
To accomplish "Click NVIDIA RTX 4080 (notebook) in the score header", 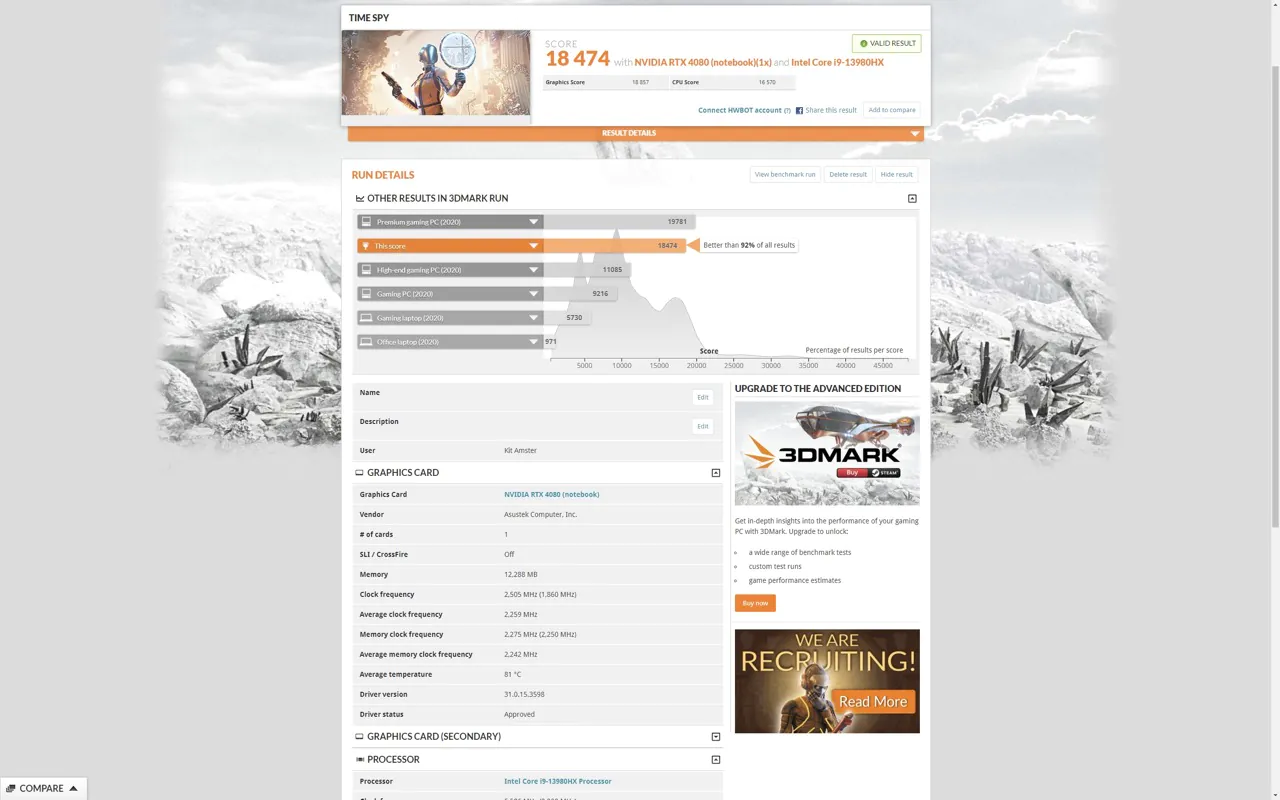I will (703, 62).
